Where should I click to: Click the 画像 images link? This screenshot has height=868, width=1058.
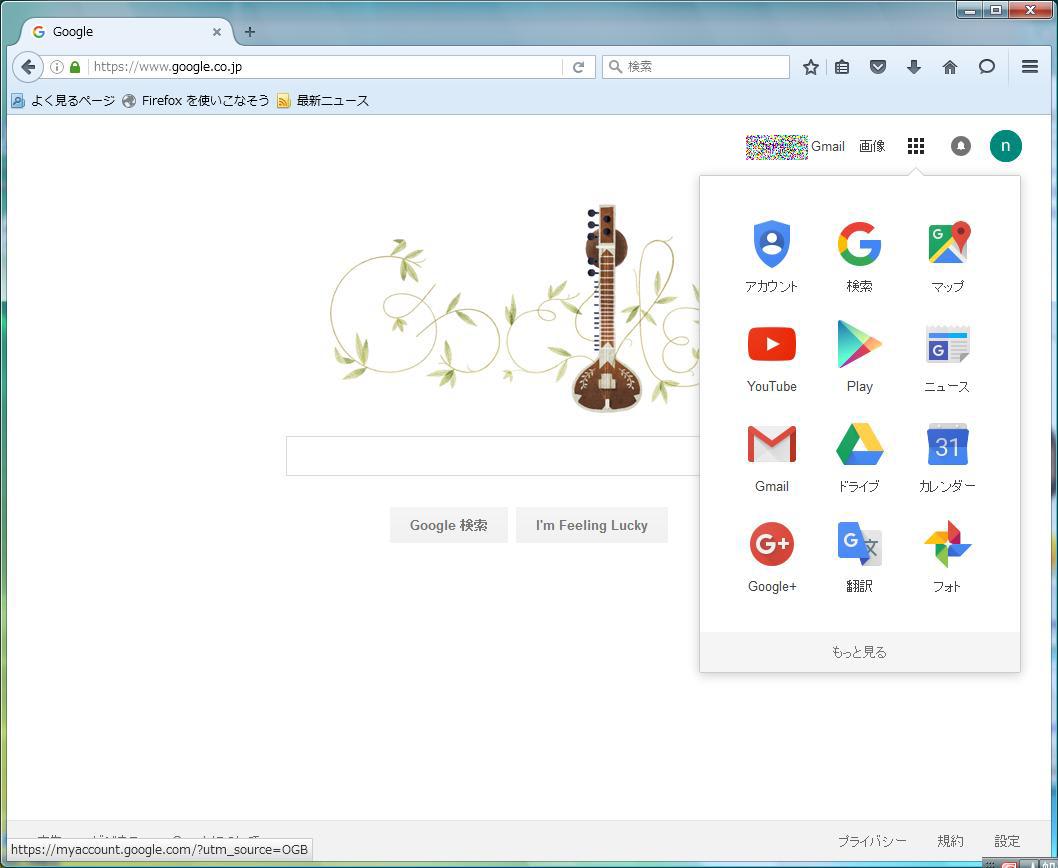click(x=872, y=146)
